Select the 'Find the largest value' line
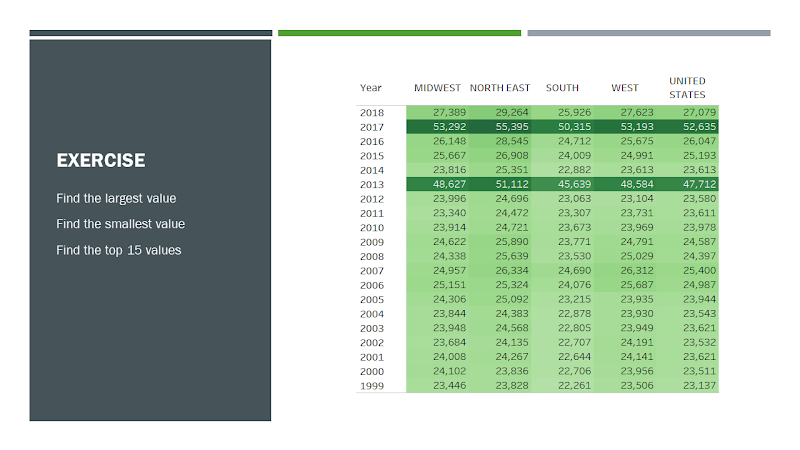Screen dimensions: 800x450 [116, 198]
